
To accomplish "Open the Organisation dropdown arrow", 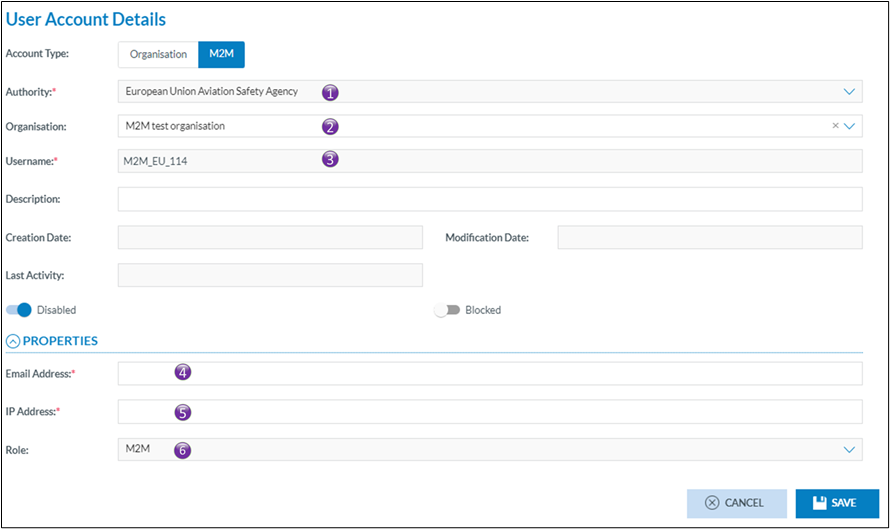I will (x=851, y=126).
